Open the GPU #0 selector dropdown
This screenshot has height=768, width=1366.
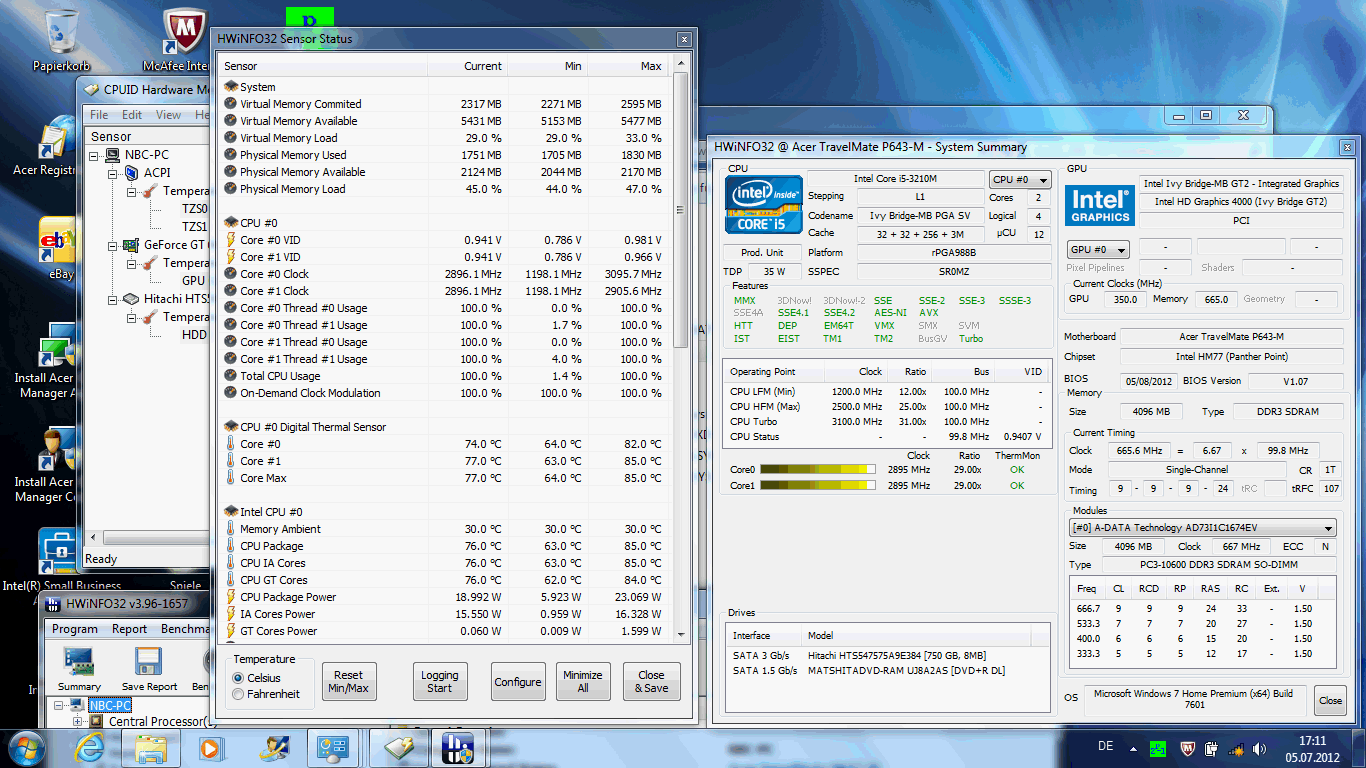pyautogui.click(x=1098, y=249)
